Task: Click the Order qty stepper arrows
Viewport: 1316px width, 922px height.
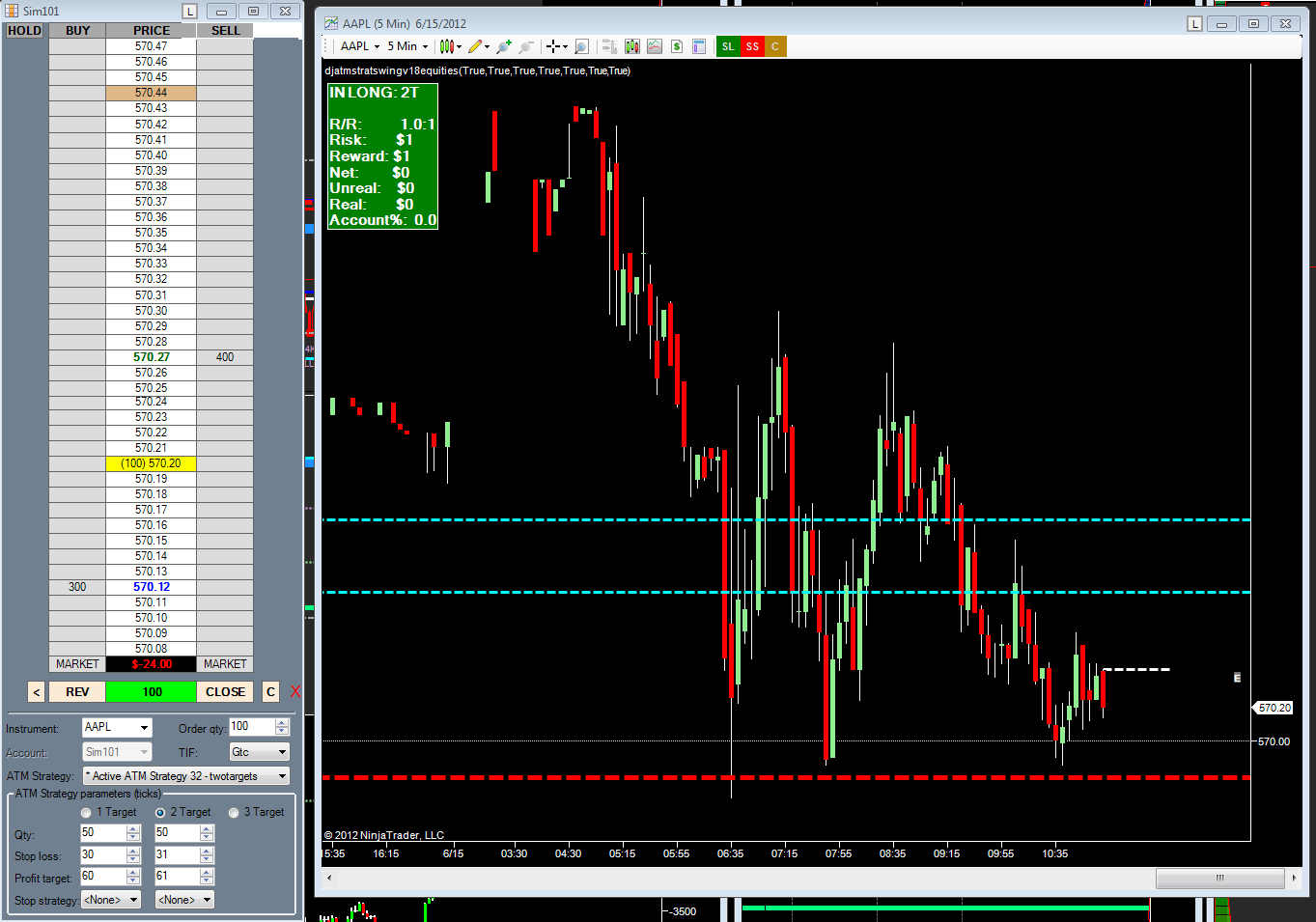Action: tap(282, 727)
